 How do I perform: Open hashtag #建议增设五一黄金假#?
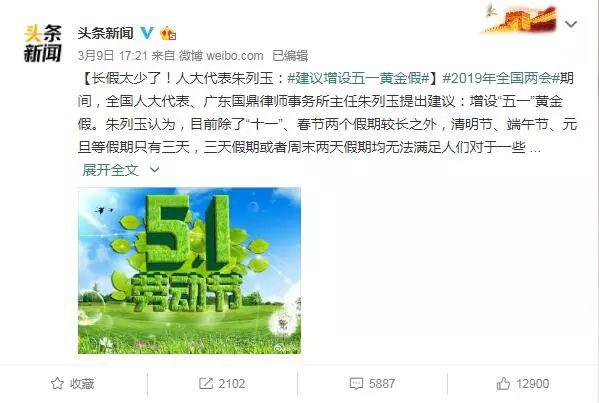tap(359, 78)
